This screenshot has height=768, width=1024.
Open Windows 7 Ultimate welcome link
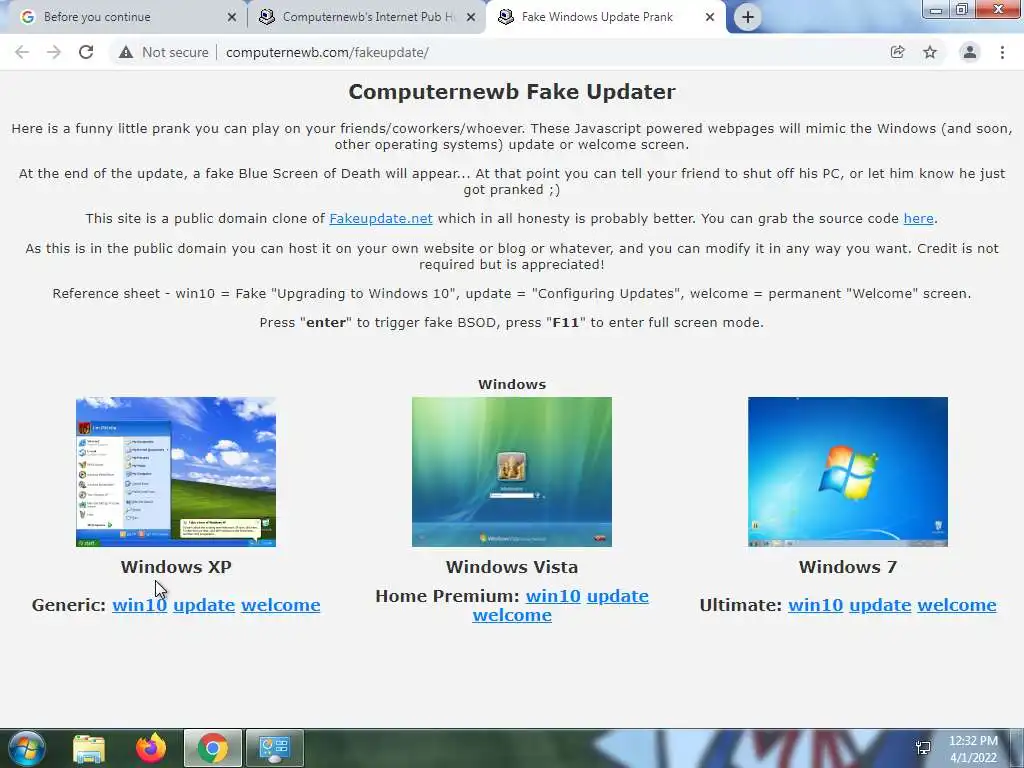tap(957, 605)
